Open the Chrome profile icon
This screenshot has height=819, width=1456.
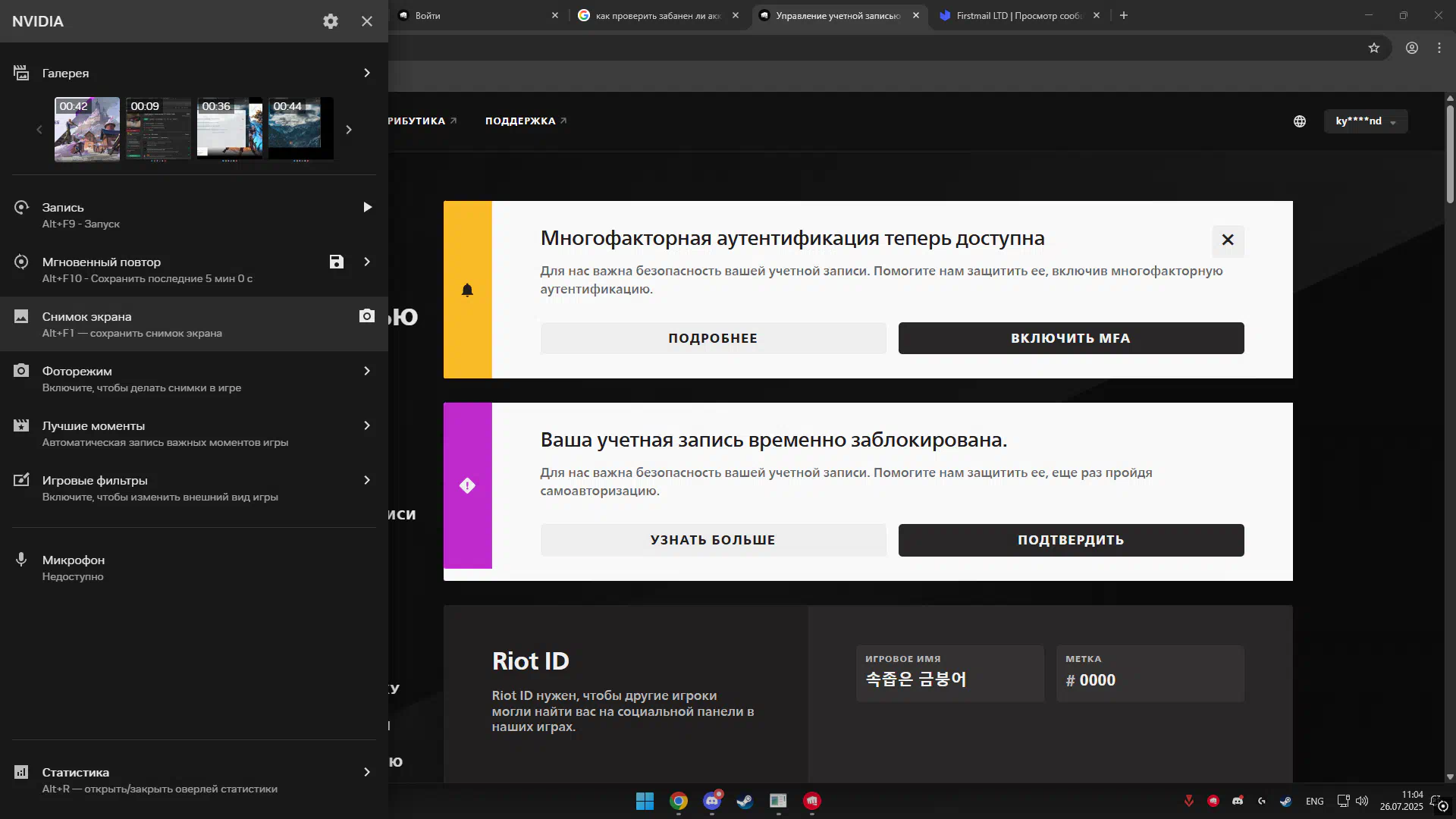click(x=1412, y=48)
